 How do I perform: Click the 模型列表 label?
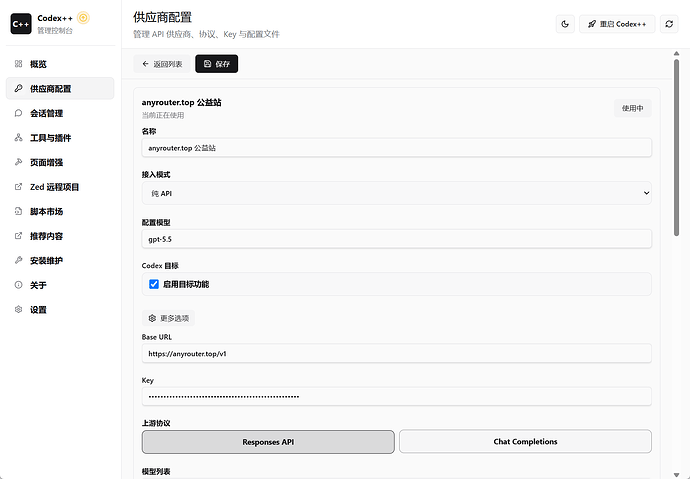[156, 472]
